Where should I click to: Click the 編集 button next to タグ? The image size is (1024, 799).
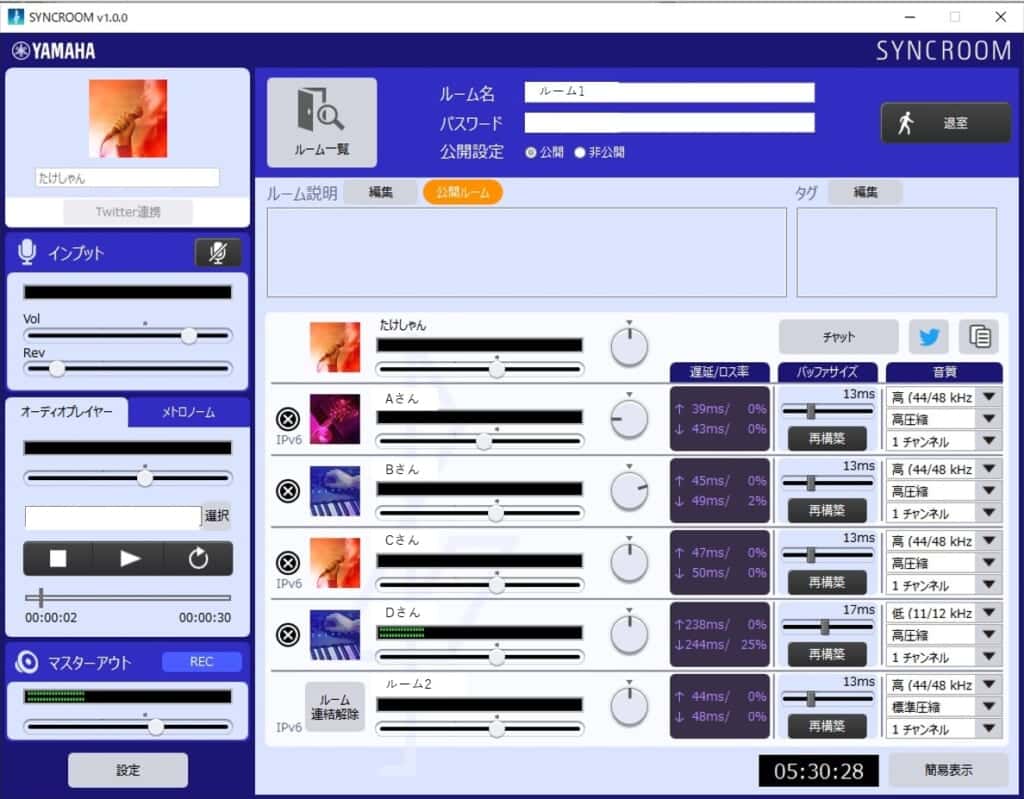(x=865, y=192)
